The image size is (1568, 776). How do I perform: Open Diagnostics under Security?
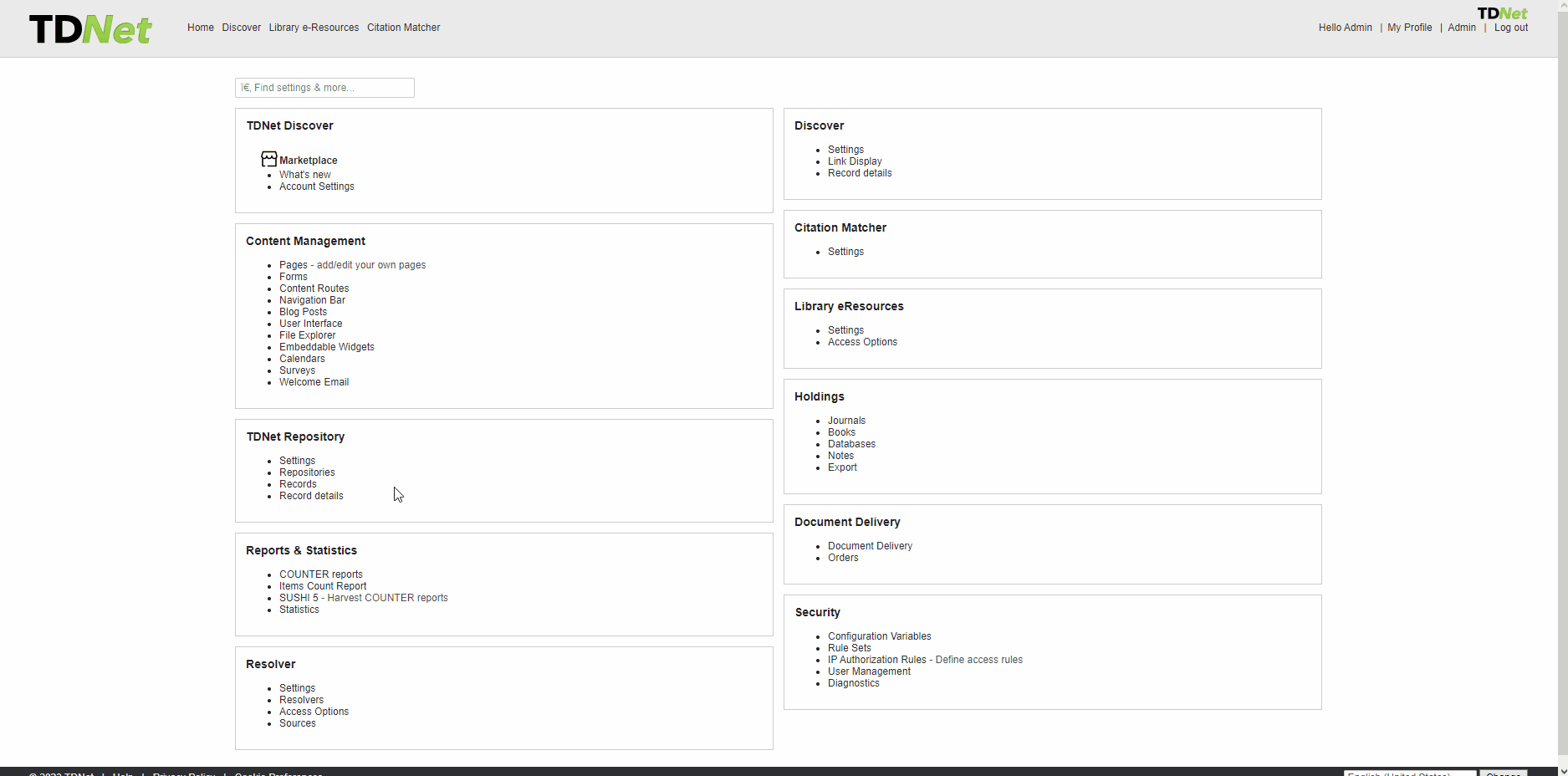pyautogui.click(x=854, y=683)
